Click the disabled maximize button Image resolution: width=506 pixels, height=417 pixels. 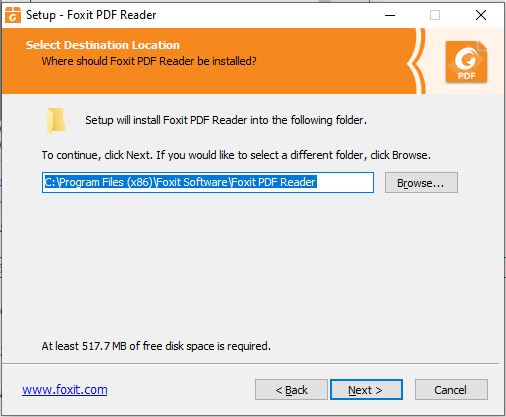pos(435,15)
